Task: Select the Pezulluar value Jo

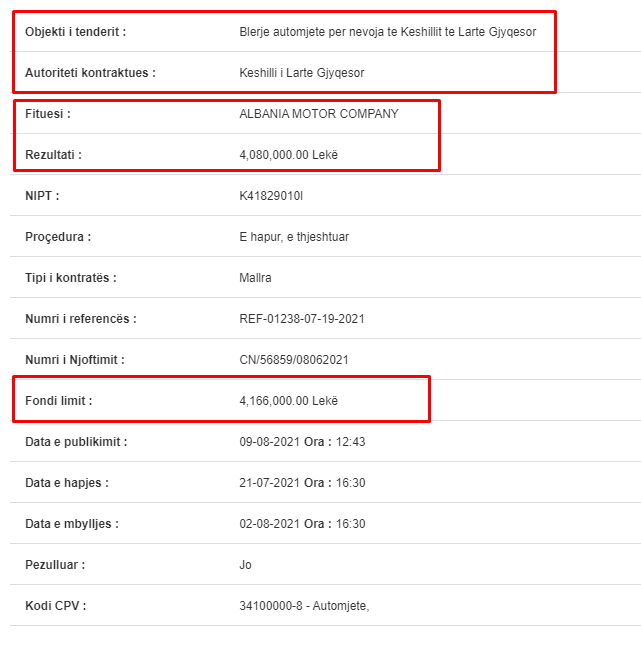Action: point(245,565)
